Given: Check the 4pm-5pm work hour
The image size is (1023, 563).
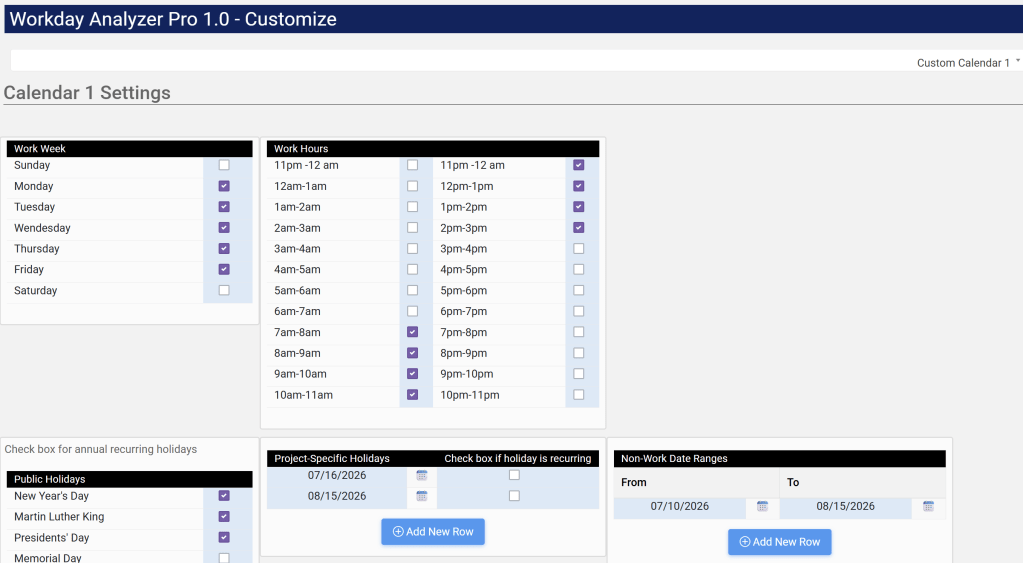Looking at the screenshot, I should 579,269.
